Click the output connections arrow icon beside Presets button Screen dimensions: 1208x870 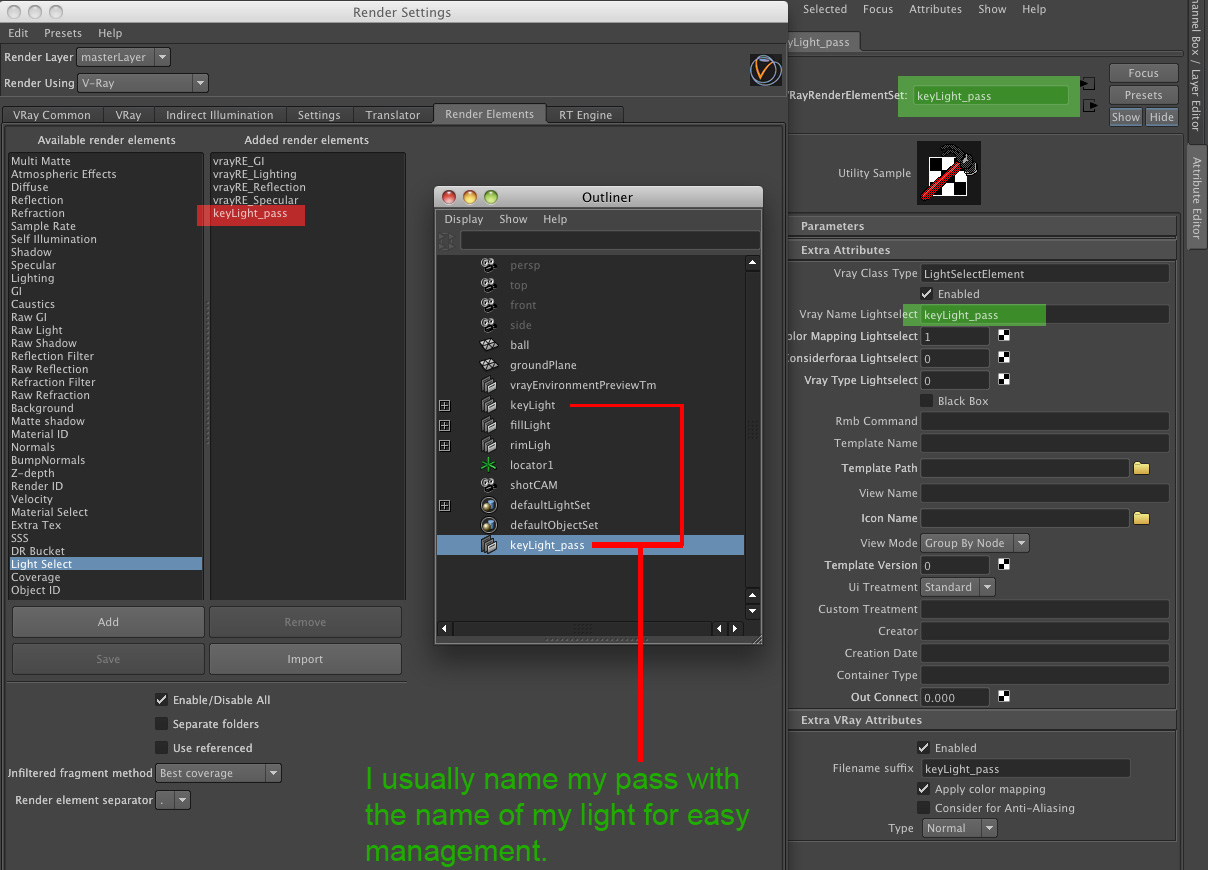(1090, 104)
